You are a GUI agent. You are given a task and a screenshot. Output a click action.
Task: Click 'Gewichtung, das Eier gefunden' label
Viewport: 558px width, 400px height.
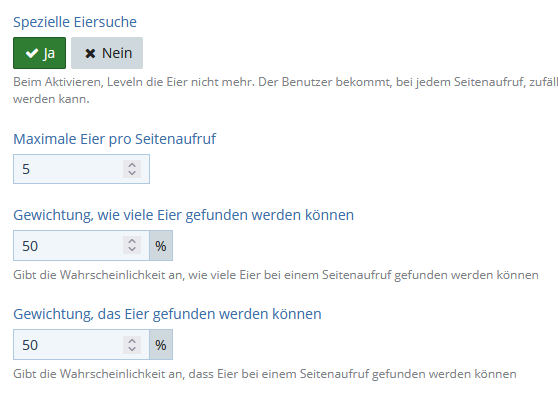click(x=167, y=314)
